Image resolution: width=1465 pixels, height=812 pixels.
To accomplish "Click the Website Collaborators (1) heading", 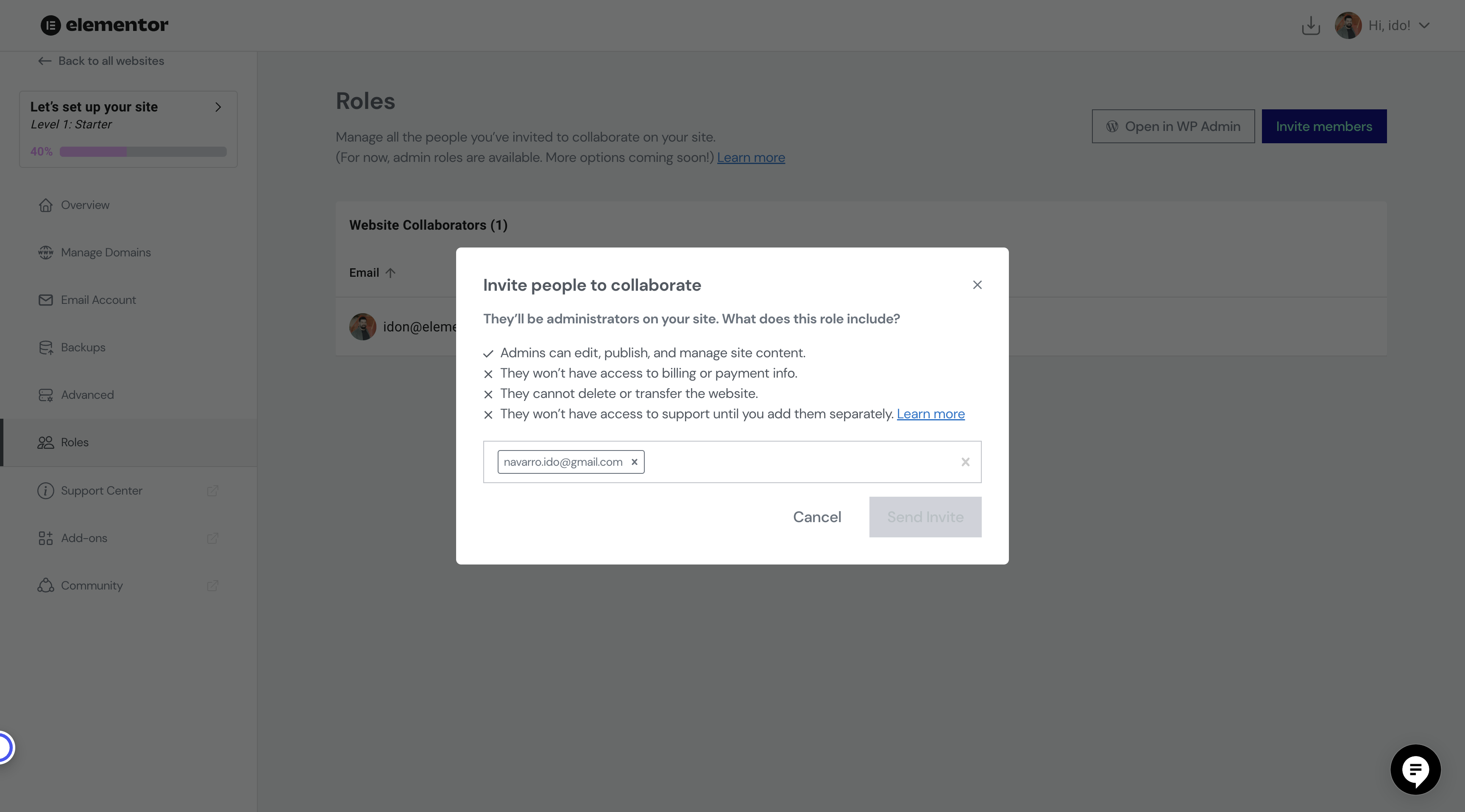I will 428,225.
